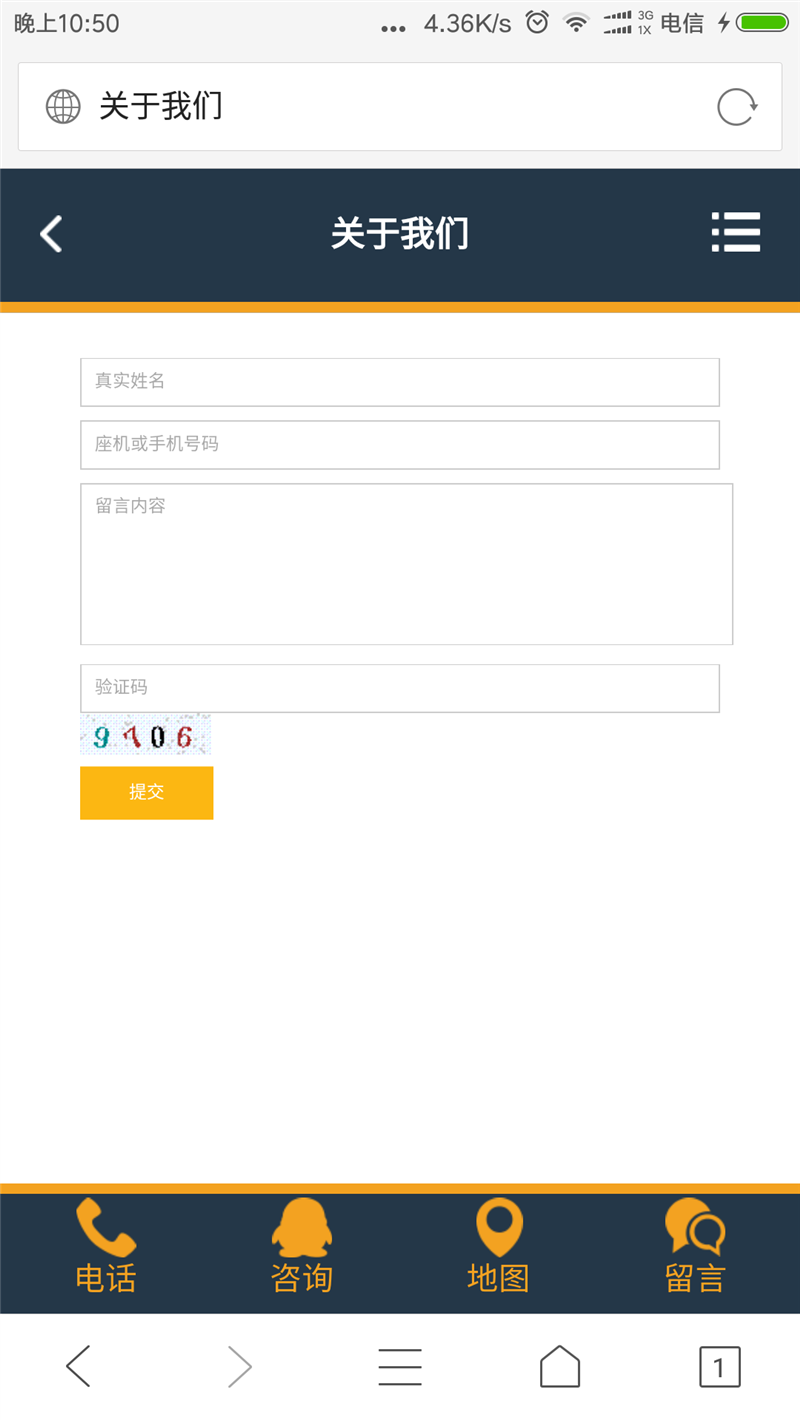The image size is (800, 1420).
Task: Select the 留言内容 message text area
Action: pyautogui.click(x=406, y=564)
